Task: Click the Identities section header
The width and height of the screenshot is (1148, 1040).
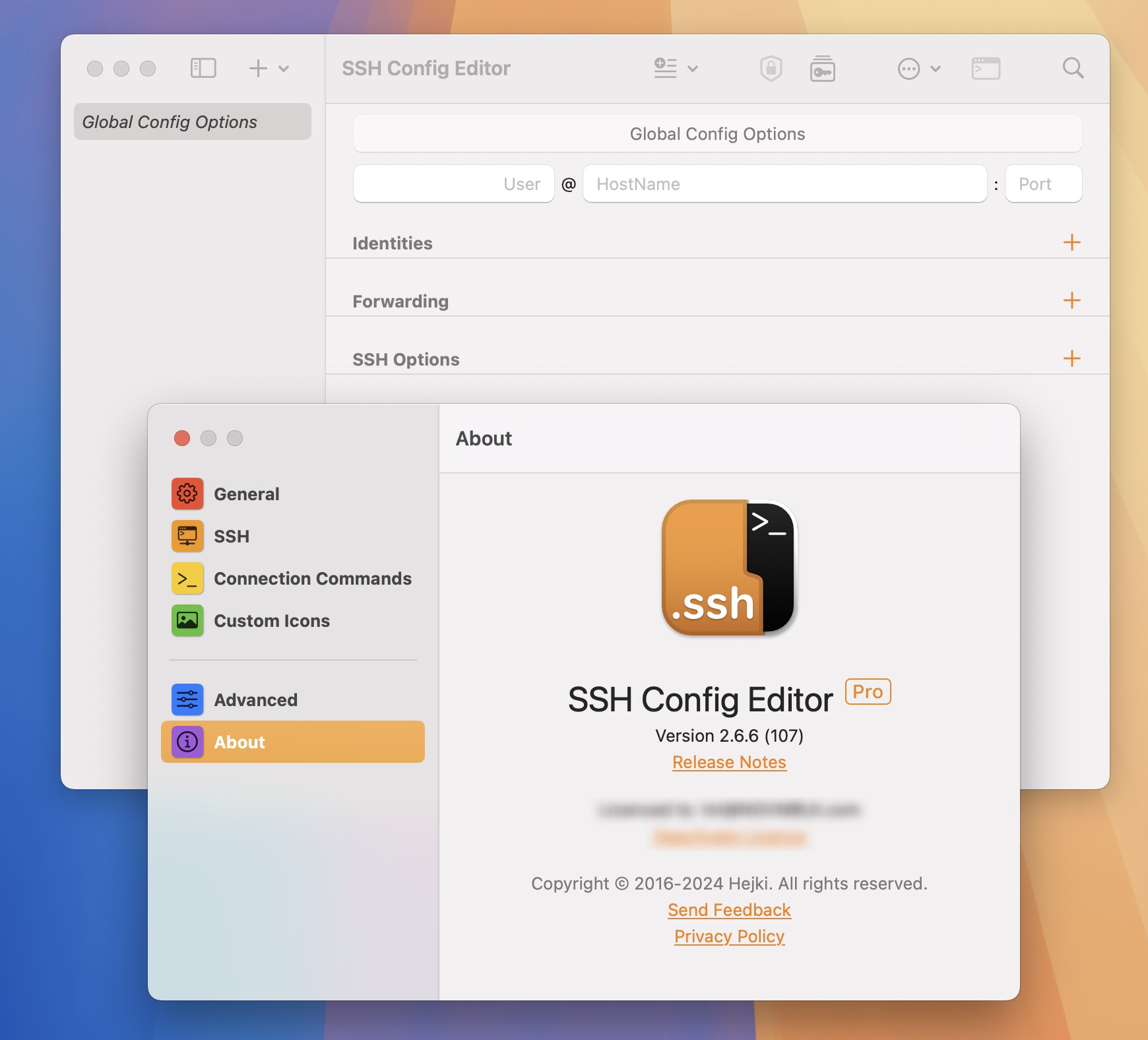Action: [x=393, y=243]
